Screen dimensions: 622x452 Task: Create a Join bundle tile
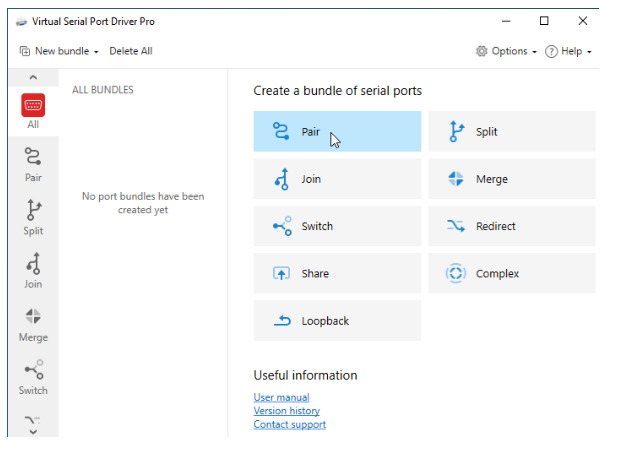[x=337, y=179]
